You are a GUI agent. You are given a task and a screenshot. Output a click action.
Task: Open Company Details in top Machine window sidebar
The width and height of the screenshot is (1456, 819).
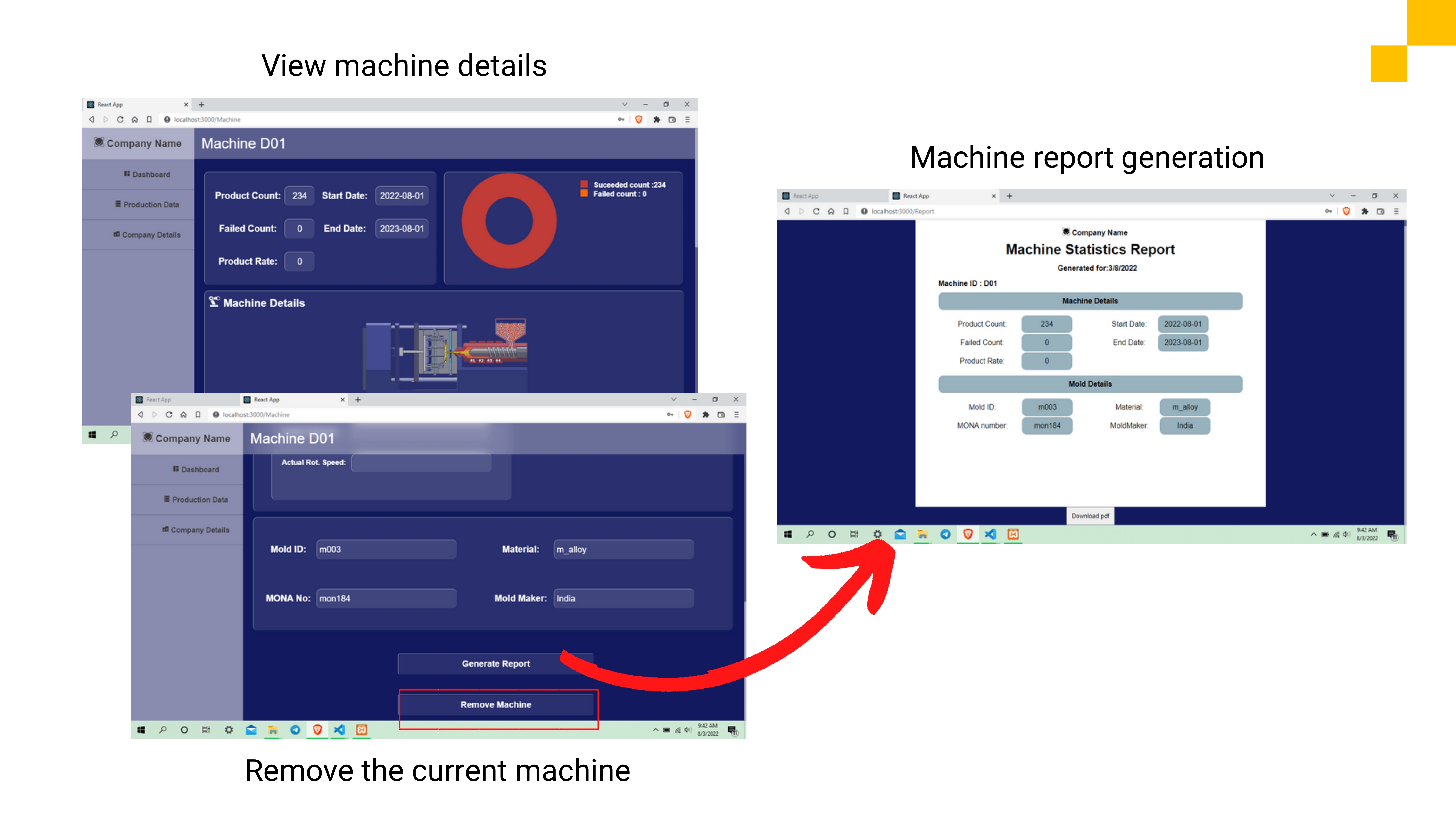click(x=147, y=235)
